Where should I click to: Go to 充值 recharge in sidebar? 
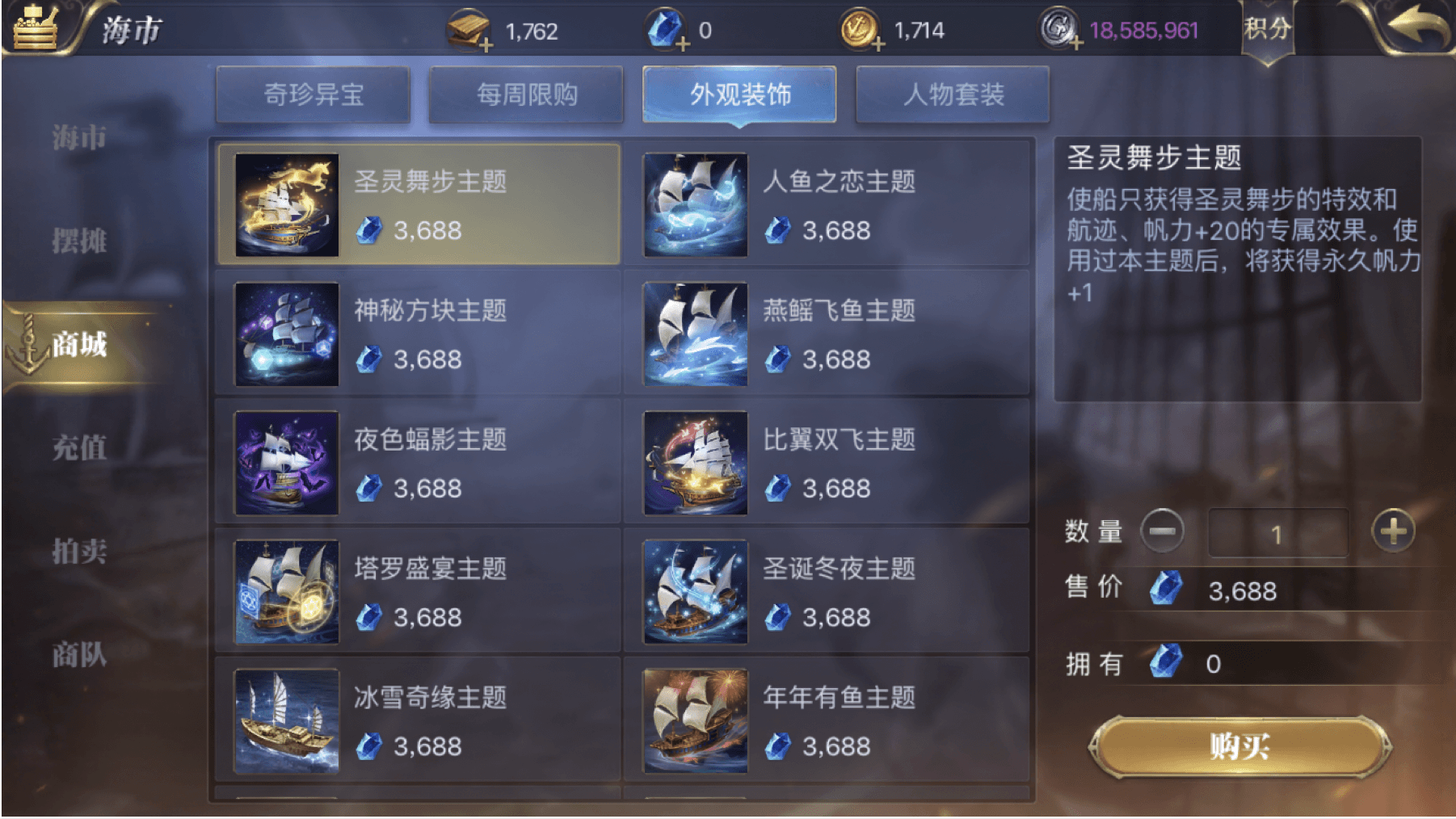click(x=79, y=447)
